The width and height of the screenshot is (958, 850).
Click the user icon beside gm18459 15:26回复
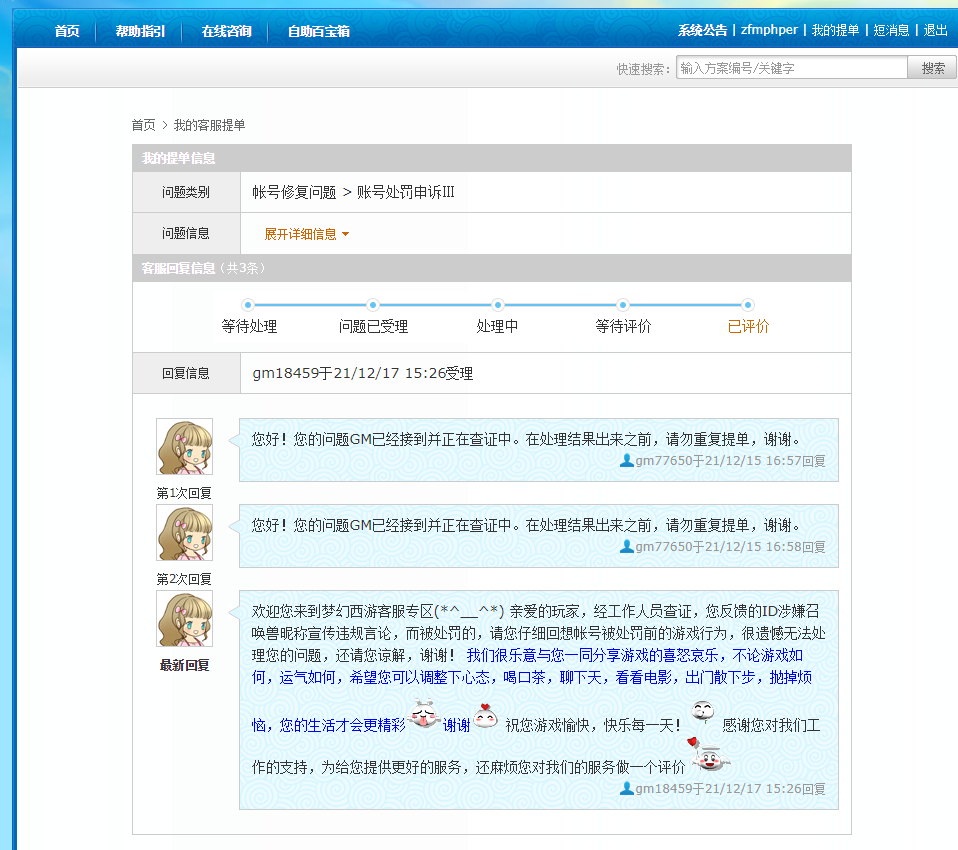click(x=626, y=789)
